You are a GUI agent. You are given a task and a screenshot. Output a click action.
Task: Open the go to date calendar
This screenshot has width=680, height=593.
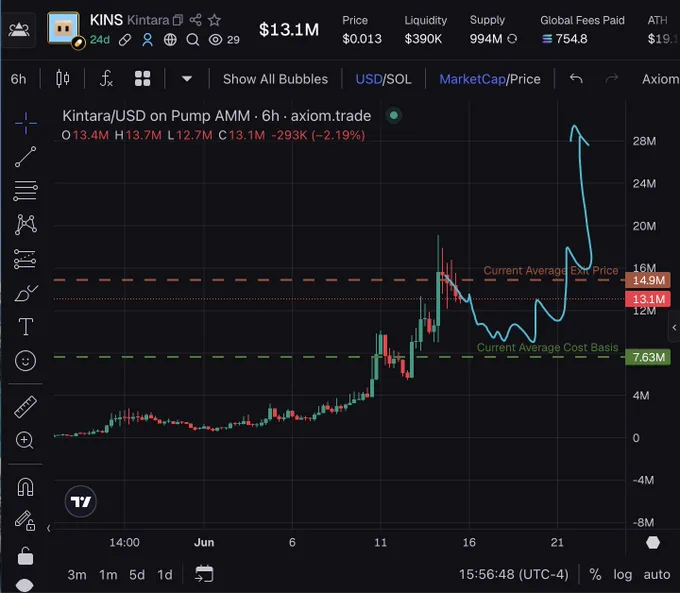(x=204, y=574)
